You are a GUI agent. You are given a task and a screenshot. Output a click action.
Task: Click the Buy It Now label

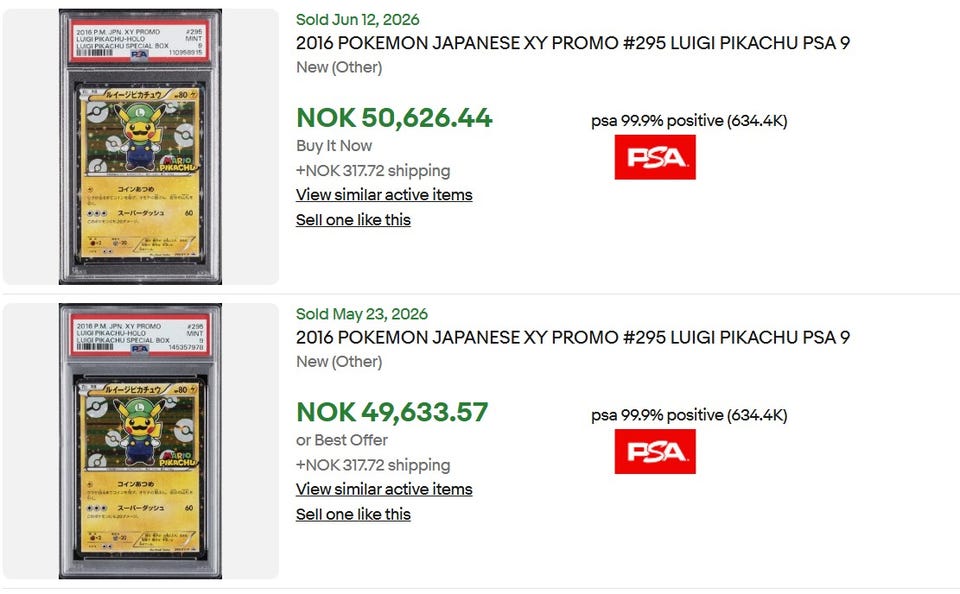tap(334, 146)
